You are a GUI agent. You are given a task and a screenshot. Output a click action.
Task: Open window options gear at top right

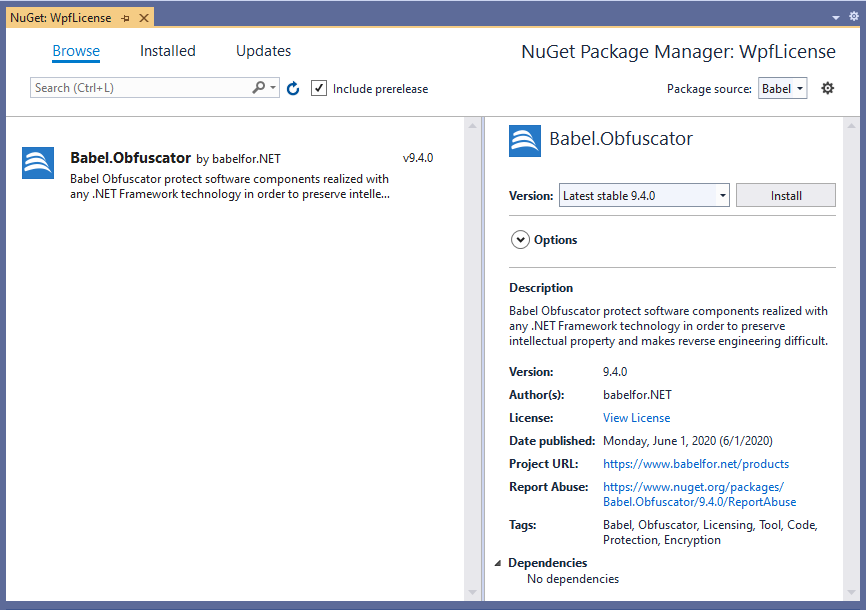pyautogui.click(x=854, y=17)
